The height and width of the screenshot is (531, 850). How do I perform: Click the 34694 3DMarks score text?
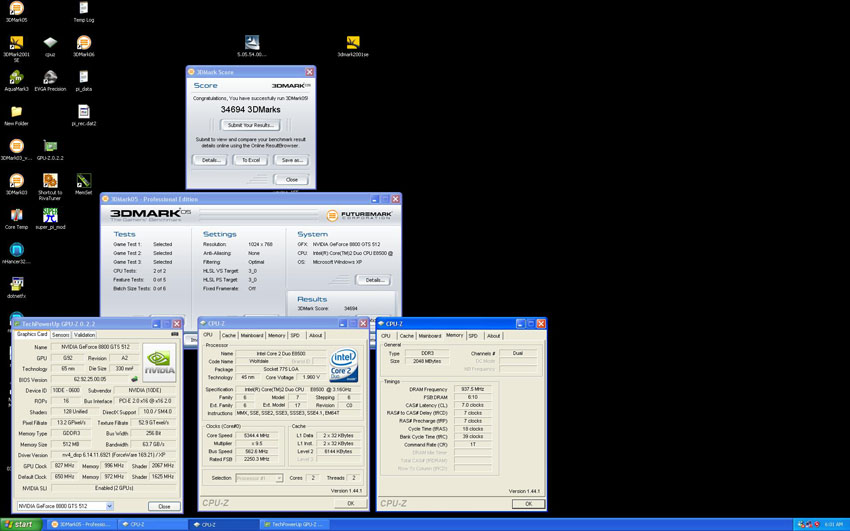[x=250, y=109]
